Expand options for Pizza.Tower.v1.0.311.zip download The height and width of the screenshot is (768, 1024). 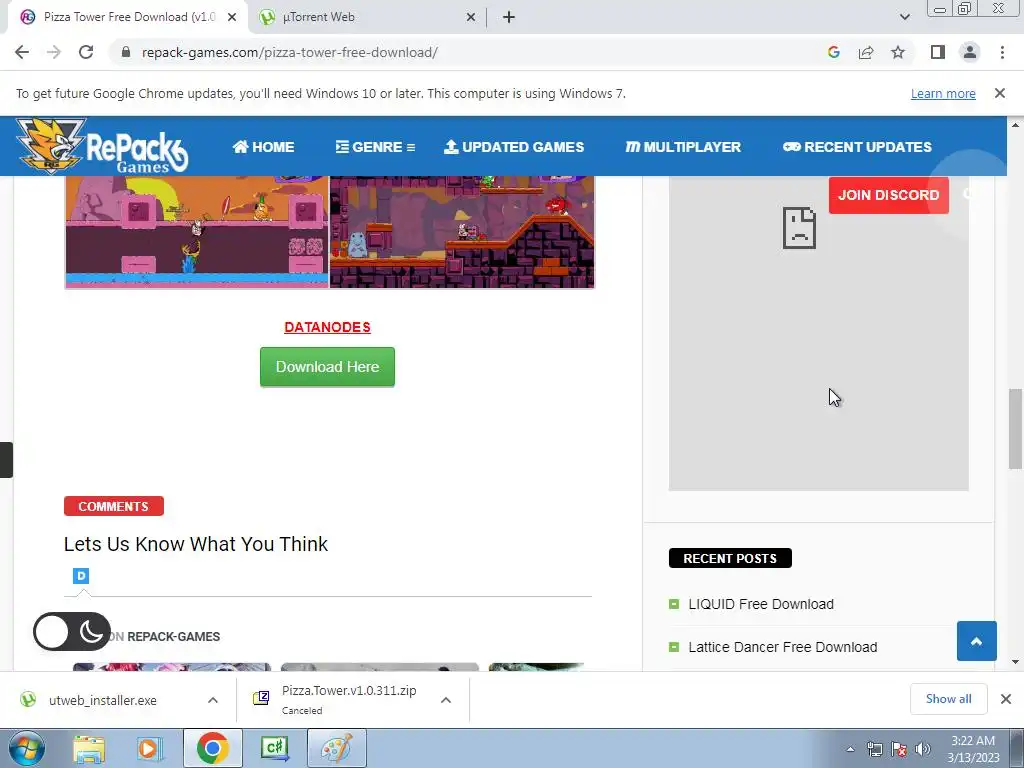pos(446,700)
